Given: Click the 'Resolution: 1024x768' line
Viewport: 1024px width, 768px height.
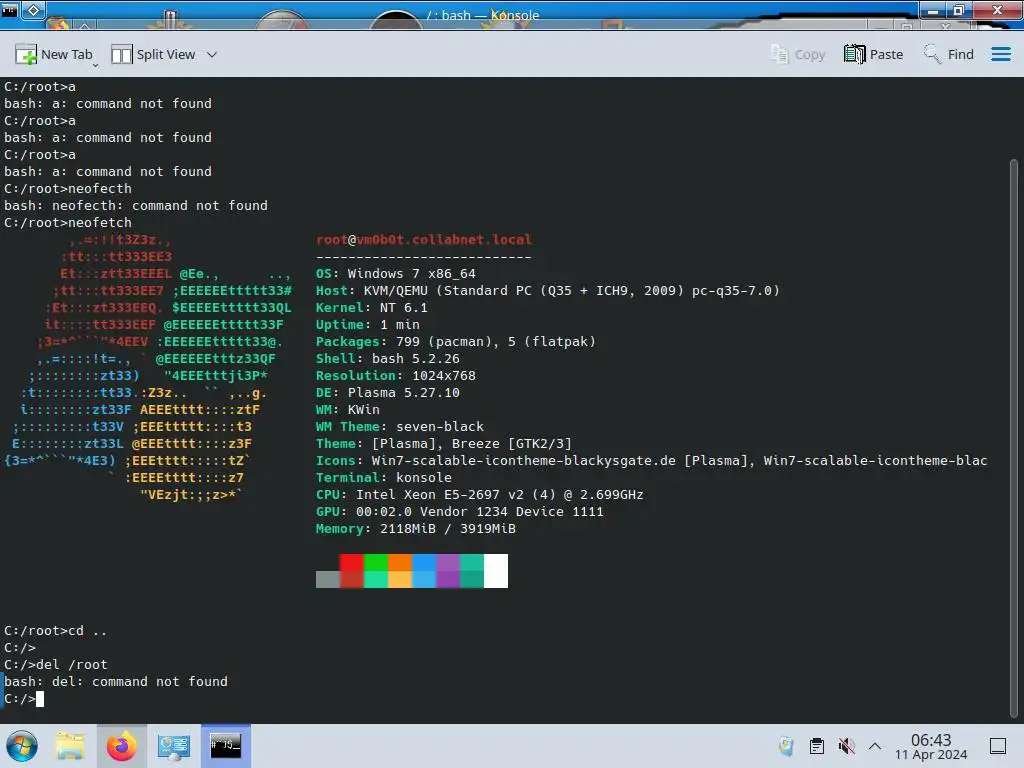Looking at the screenshot, I should 396,376.
